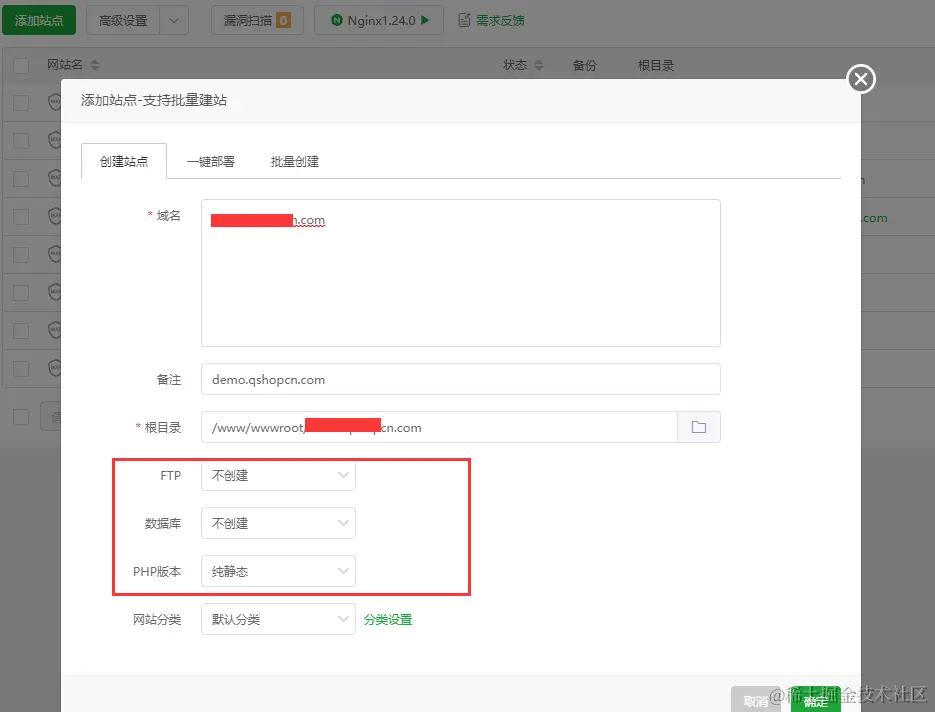
Task: Click the vulnerability scan (漏洞扫描) badge
Action: point(256,19)
